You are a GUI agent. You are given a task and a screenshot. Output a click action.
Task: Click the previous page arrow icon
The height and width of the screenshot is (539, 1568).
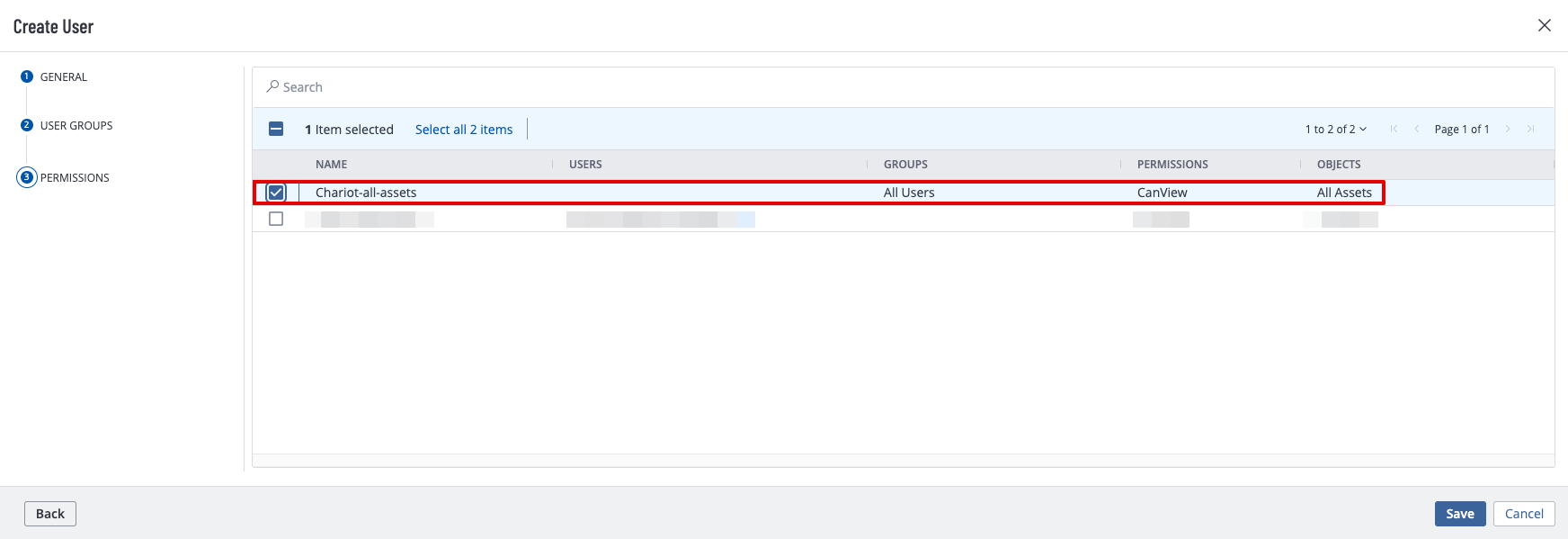pyautogui.click(x=1417, y=129)
